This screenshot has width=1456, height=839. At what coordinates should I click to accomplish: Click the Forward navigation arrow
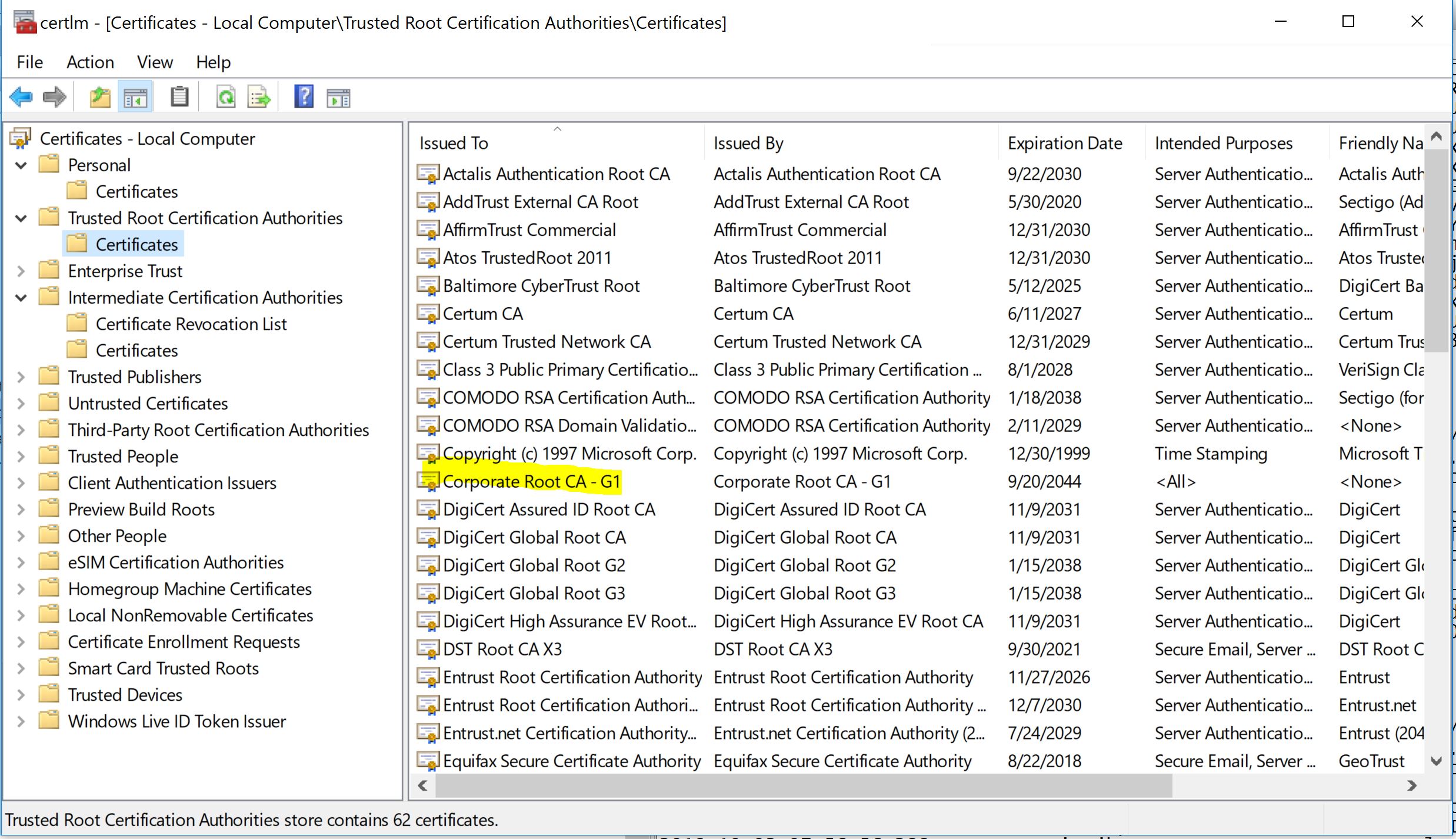(x=54, y=96)
